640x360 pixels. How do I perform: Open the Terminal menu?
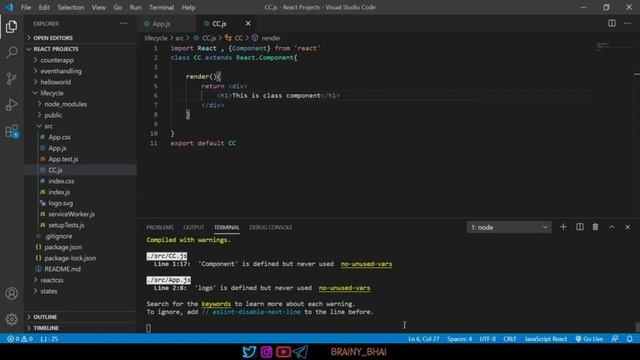(161, 7)
